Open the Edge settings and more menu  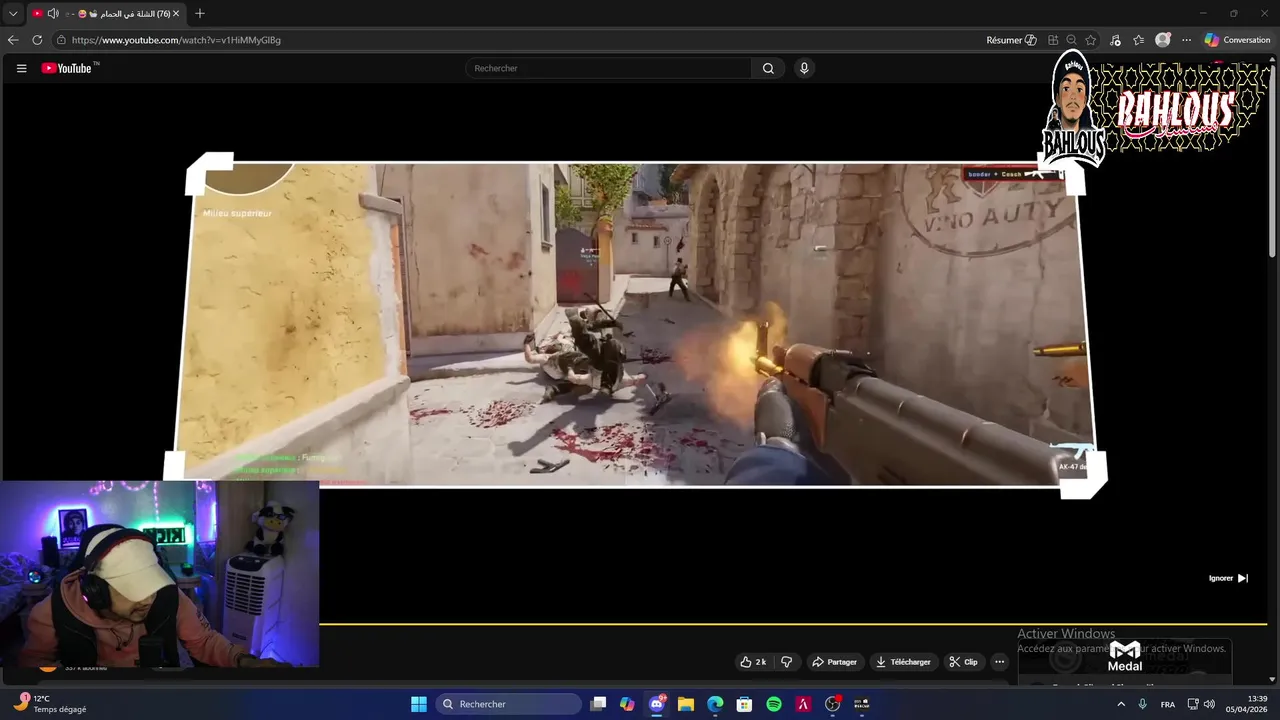coord(1187,40)
